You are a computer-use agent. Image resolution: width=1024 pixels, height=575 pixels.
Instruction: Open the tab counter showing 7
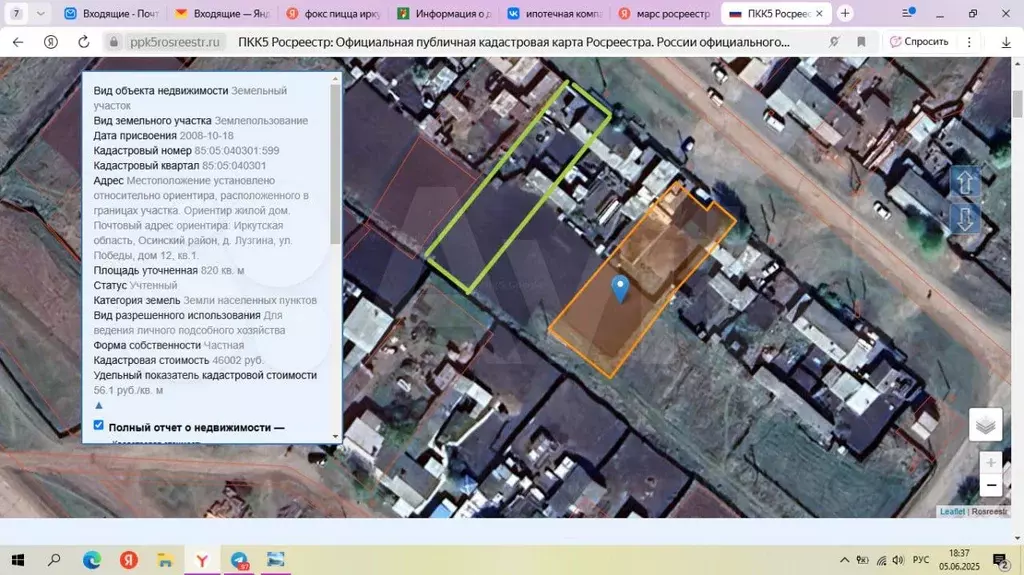tap(16, 13)
